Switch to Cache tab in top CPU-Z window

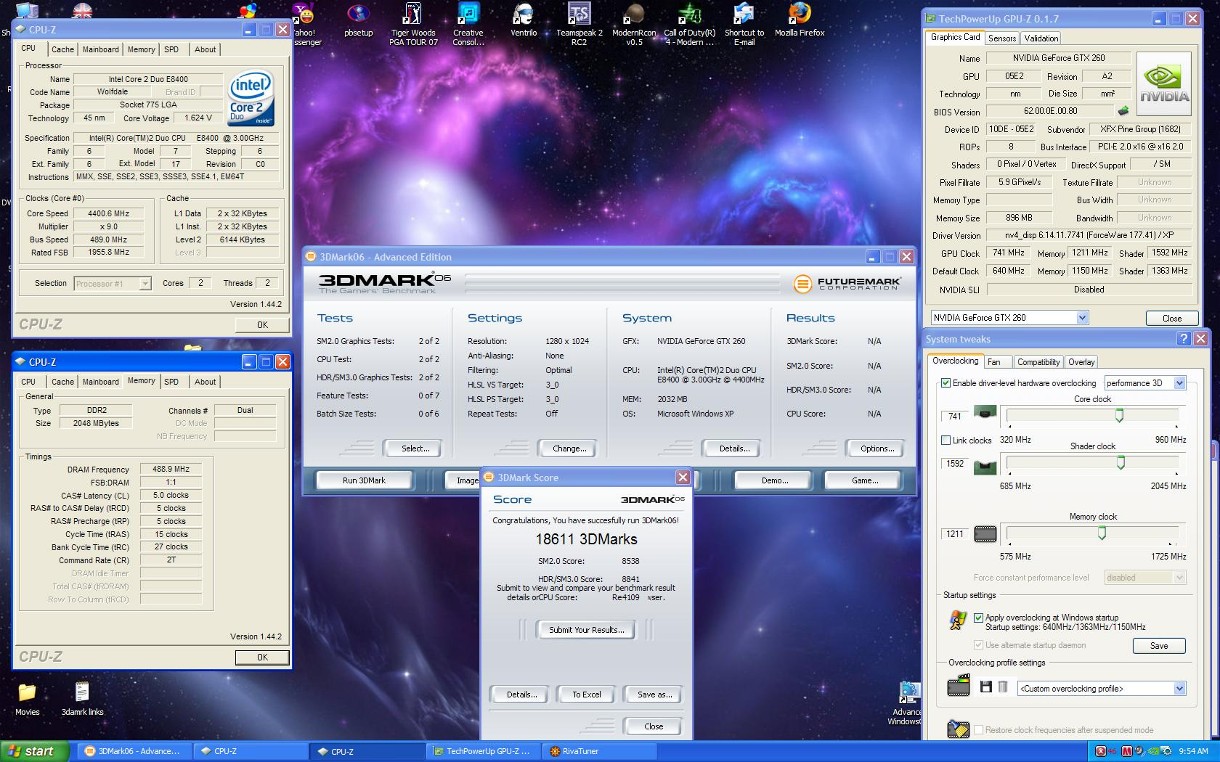click(x=62, y=49)
